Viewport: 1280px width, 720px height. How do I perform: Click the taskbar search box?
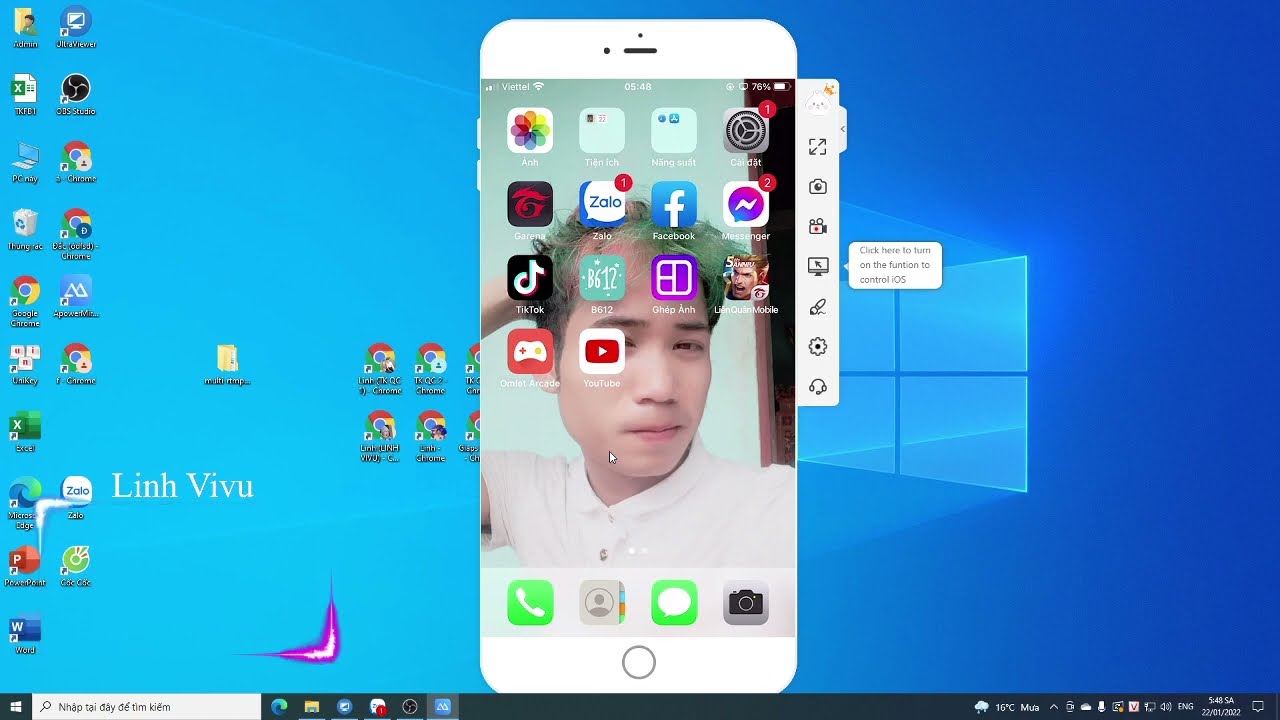(x=146, y=707)
